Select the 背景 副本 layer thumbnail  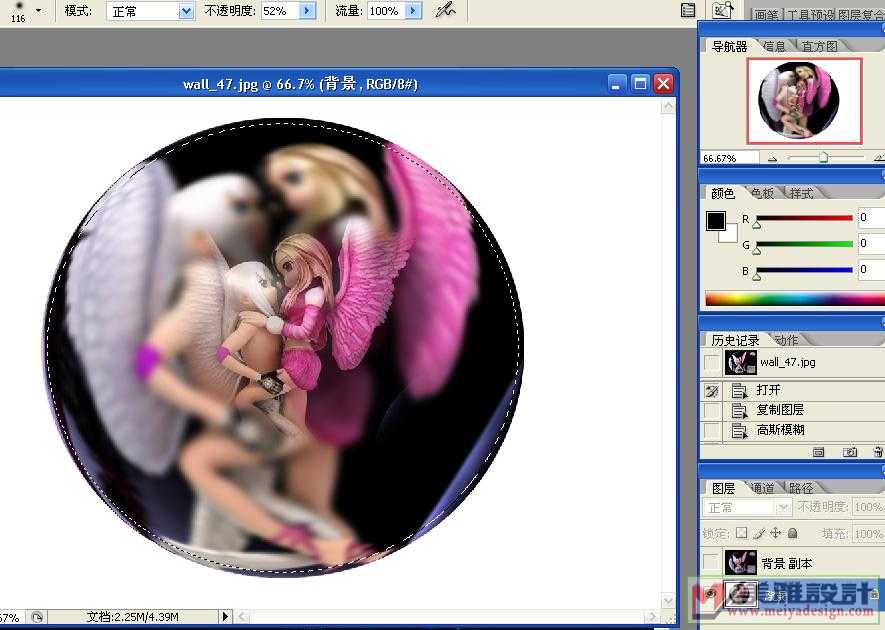pyautogui.click(x=741, y=563)
